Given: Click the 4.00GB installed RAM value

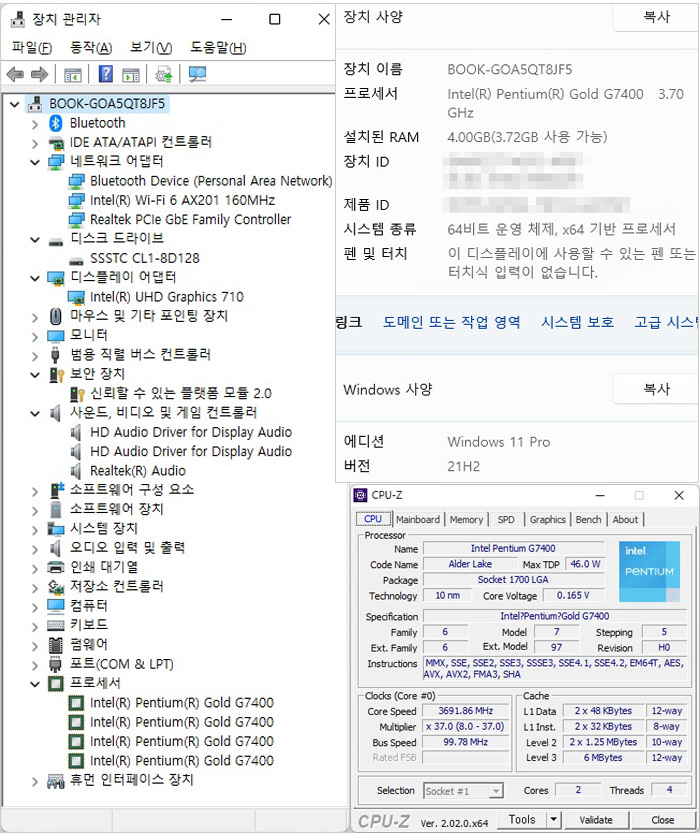Looking at the screenshot, I should tap(527, 138).
